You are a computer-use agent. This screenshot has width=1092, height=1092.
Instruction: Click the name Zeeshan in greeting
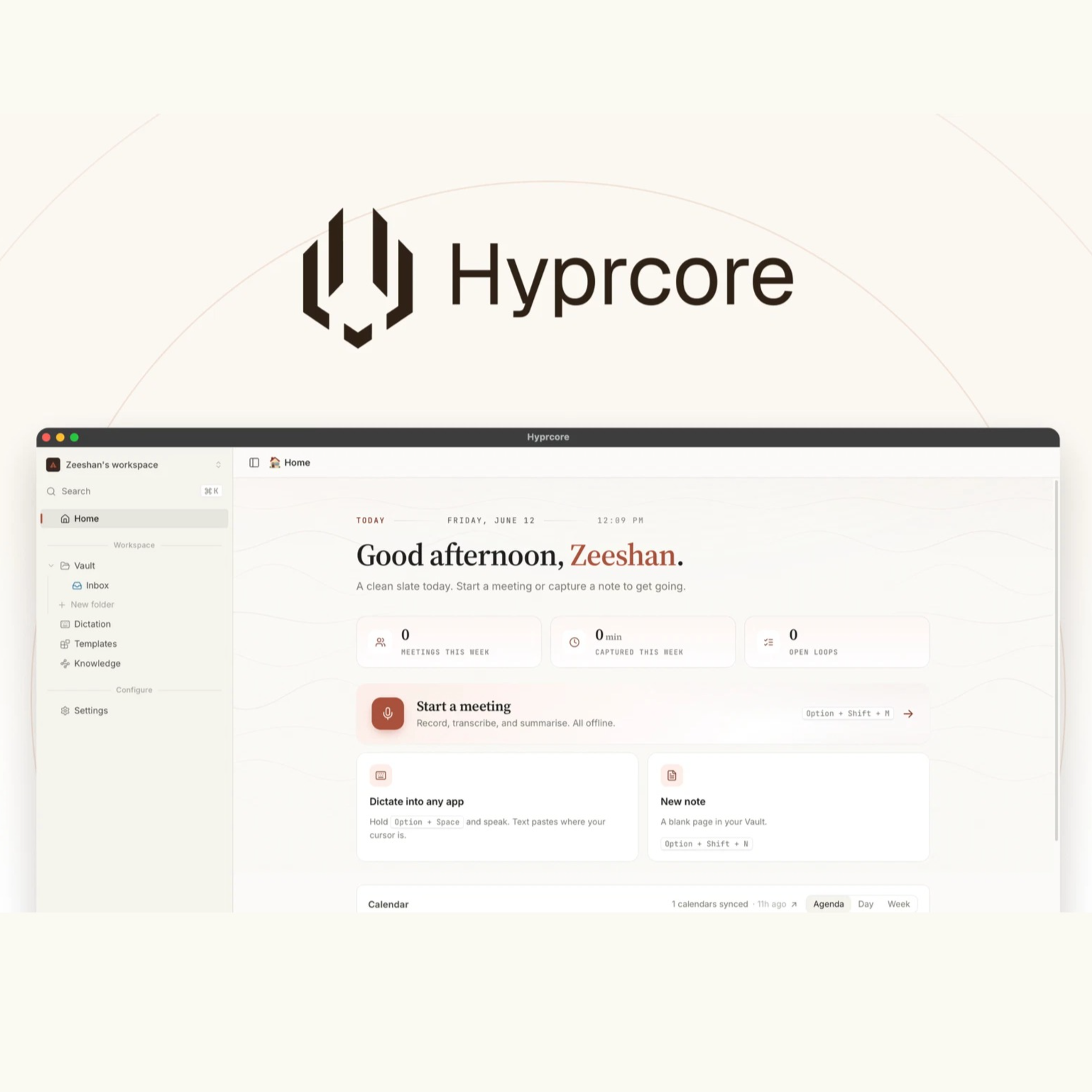pyautogui.click(x=623, y=555)
